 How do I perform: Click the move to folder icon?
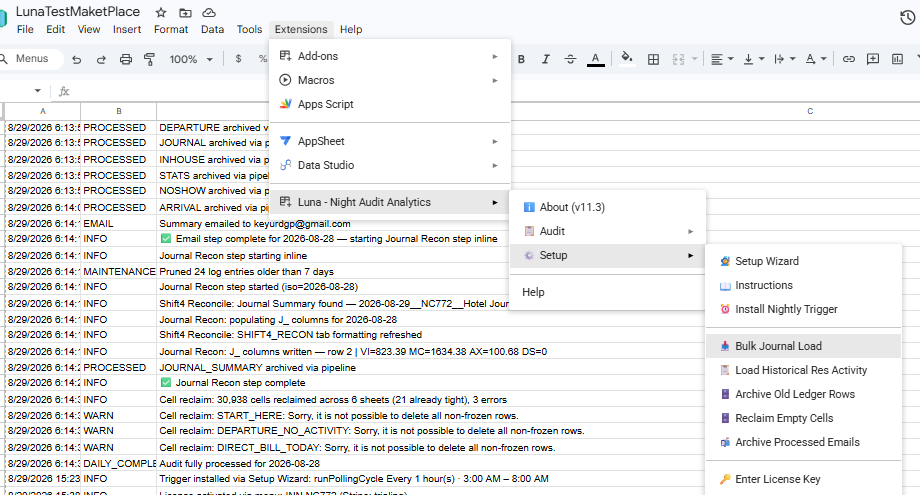tap(185, 12)
